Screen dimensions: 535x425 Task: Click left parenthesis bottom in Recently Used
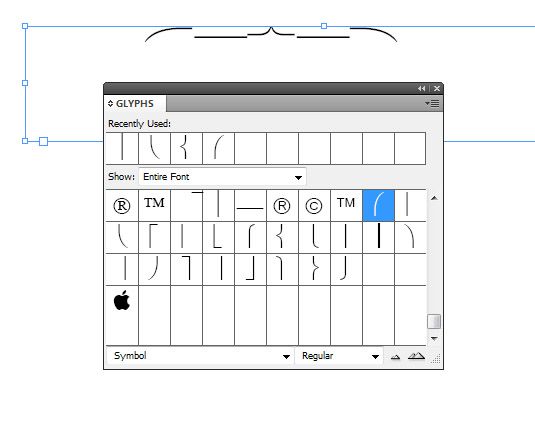[x=154, y=148]
